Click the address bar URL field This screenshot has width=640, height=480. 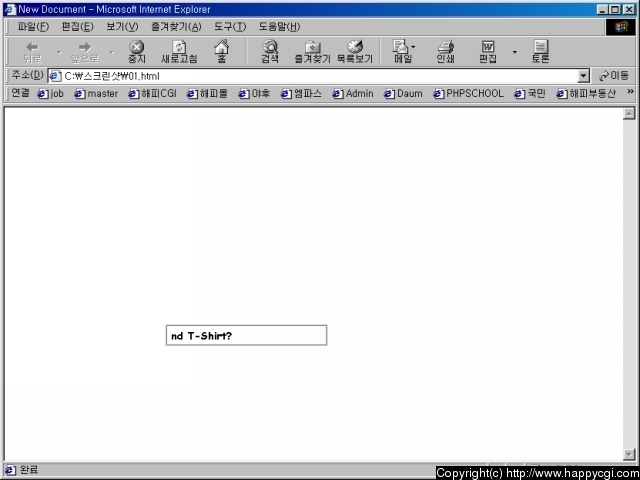tap(318, 76)
